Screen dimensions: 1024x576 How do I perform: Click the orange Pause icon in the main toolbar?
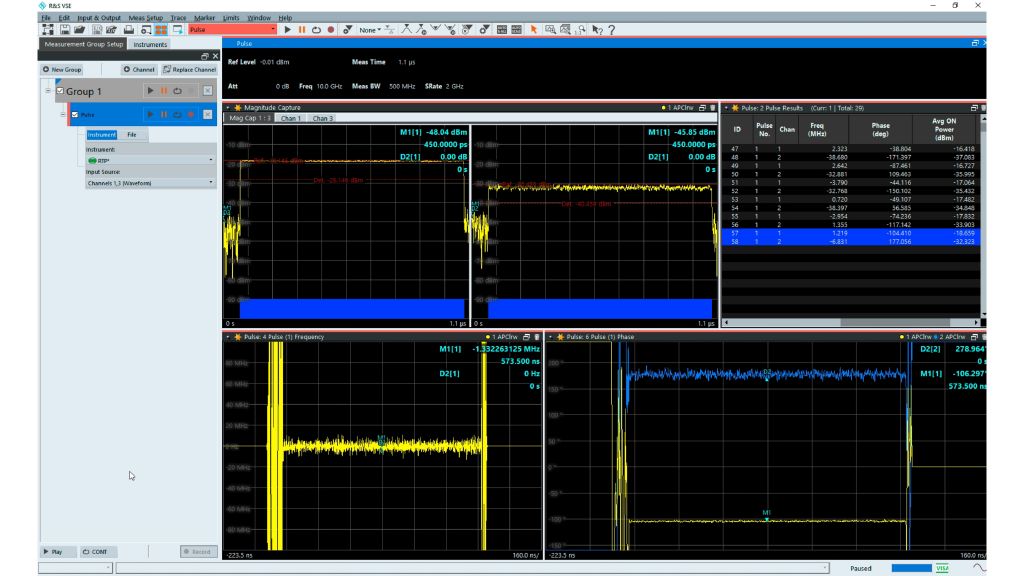302,30
